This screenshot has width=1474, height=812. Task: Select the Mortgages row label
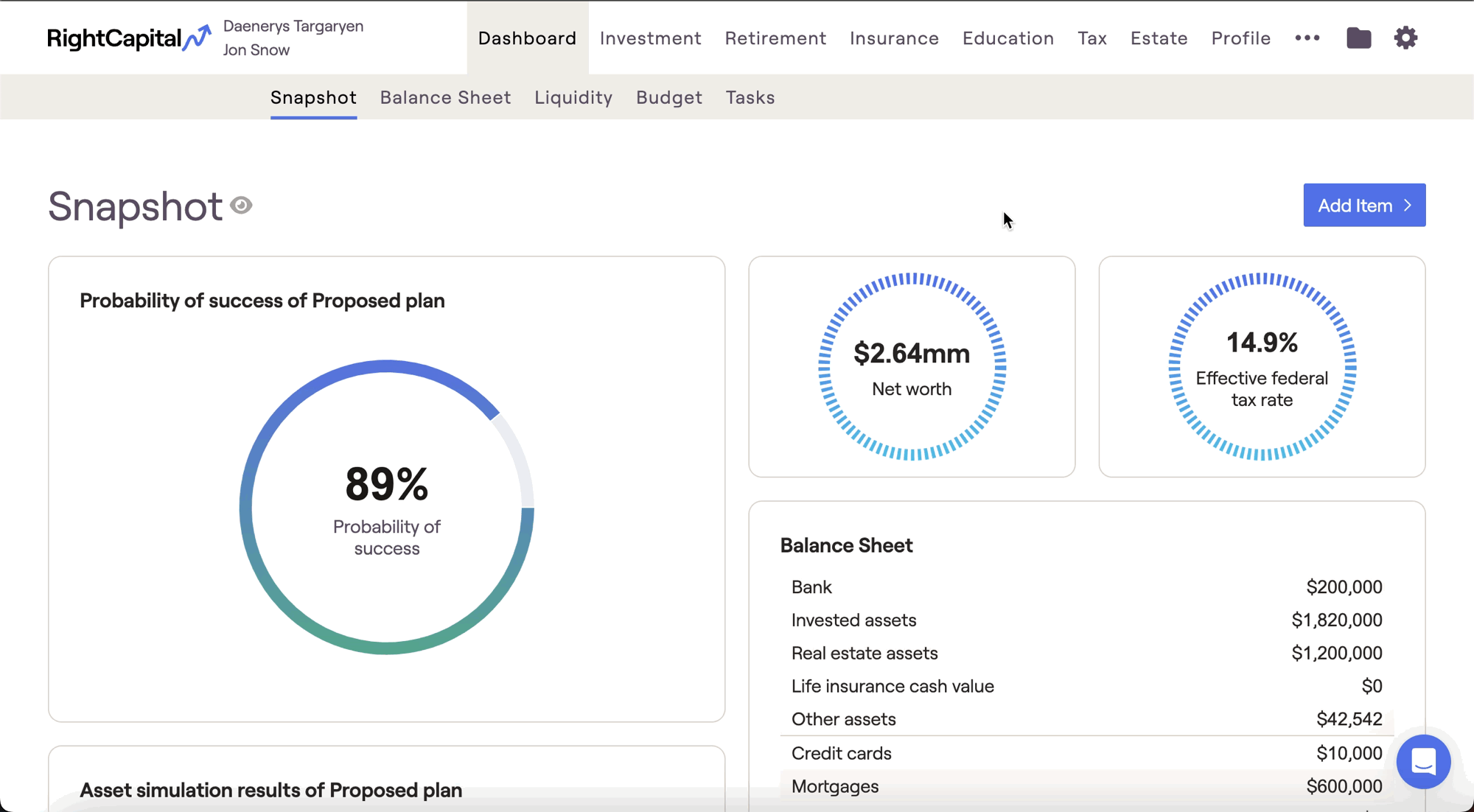(834, 786)
